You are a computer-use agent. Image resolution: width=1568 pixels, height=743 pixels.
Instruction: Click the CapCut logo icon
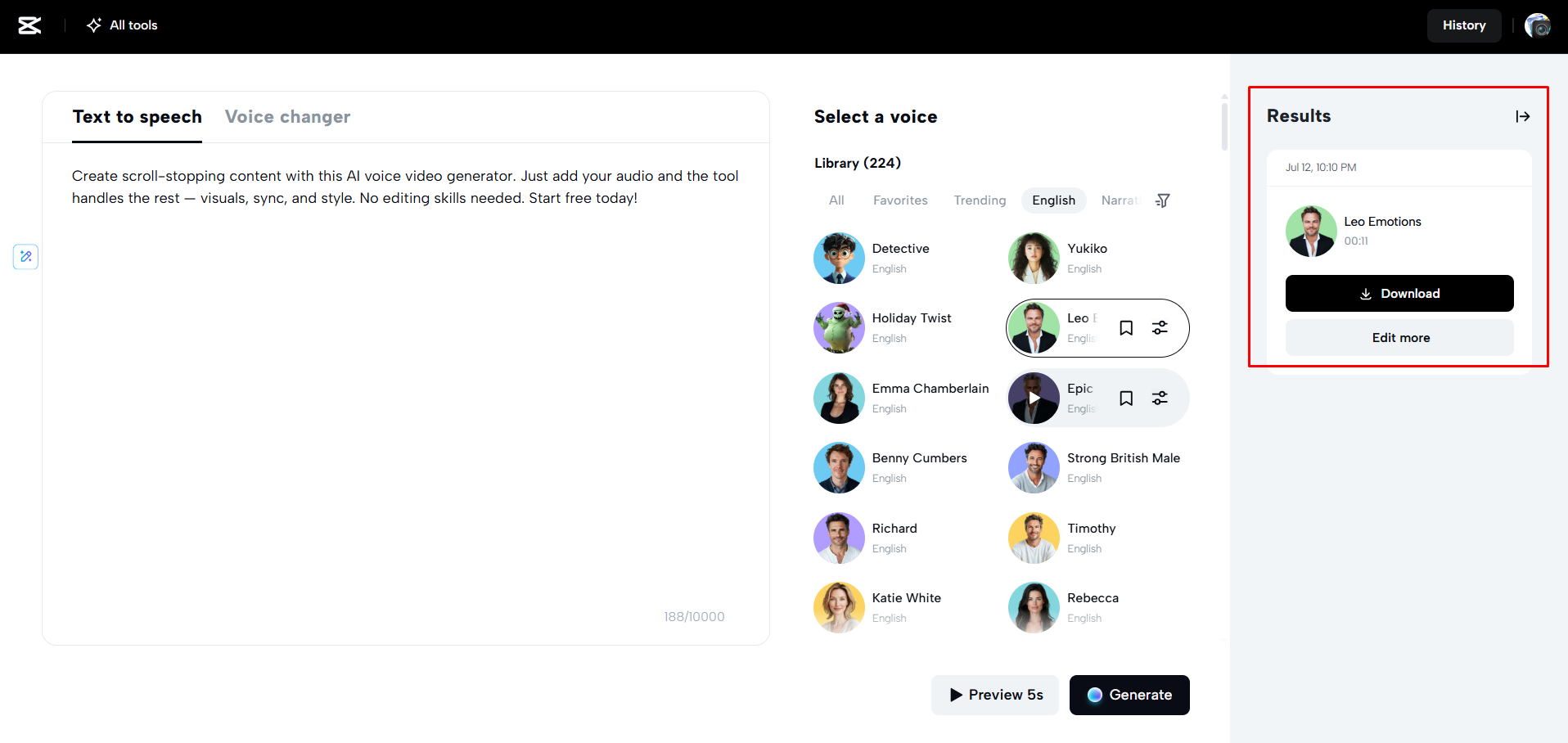[29, 25]
